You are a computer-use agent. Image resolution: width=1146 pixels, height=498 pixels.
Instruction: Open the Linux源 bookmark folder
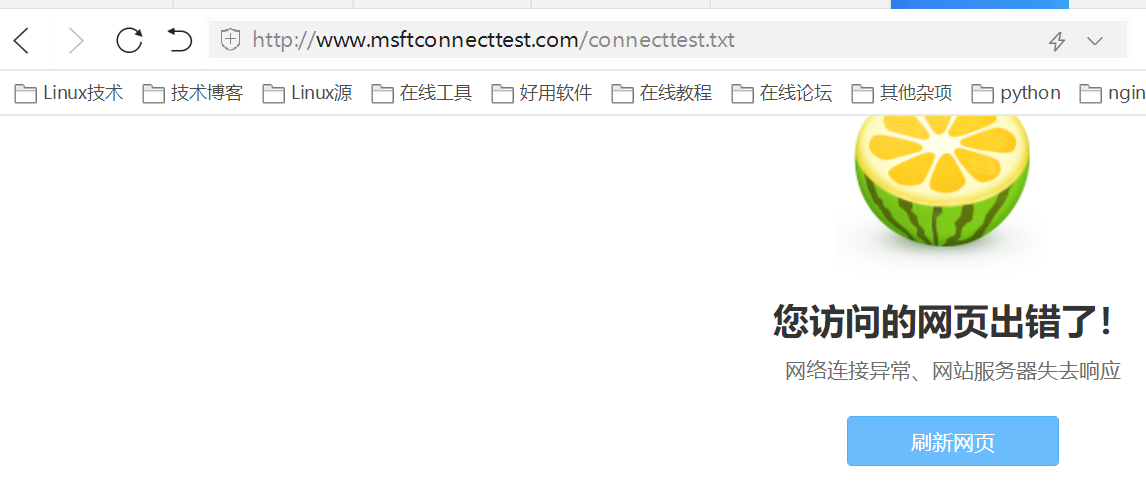(x=308, y=94)
